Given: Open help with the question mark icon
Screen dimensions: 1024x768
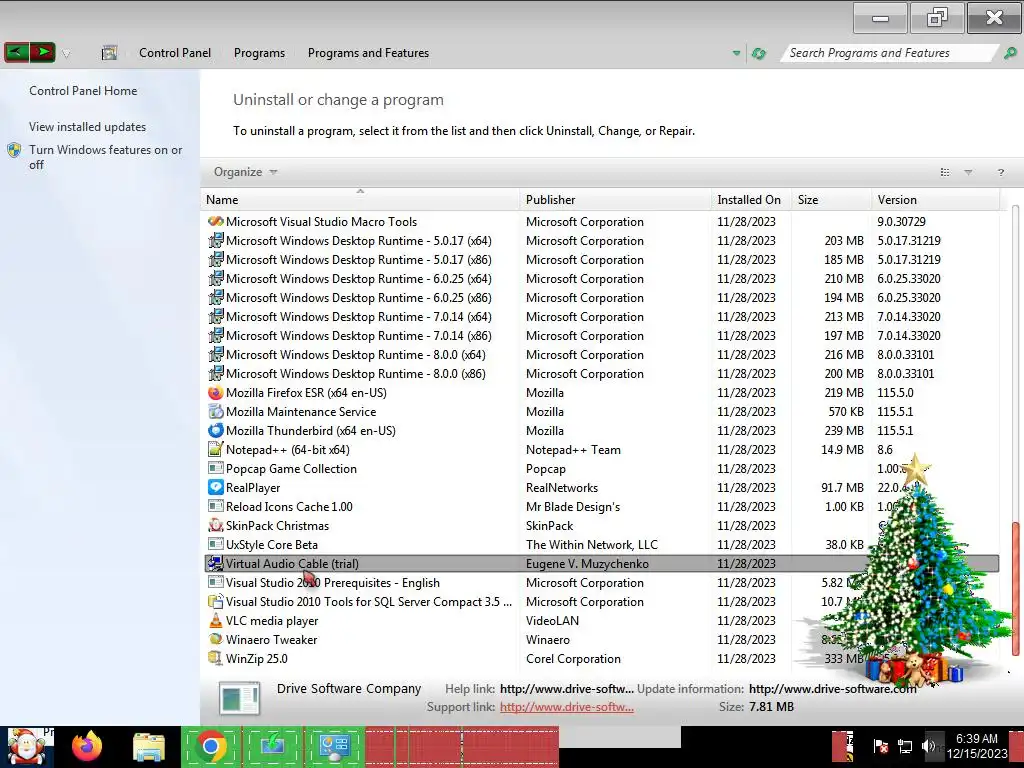Looking at the screenshot, I should point(1000,172).
